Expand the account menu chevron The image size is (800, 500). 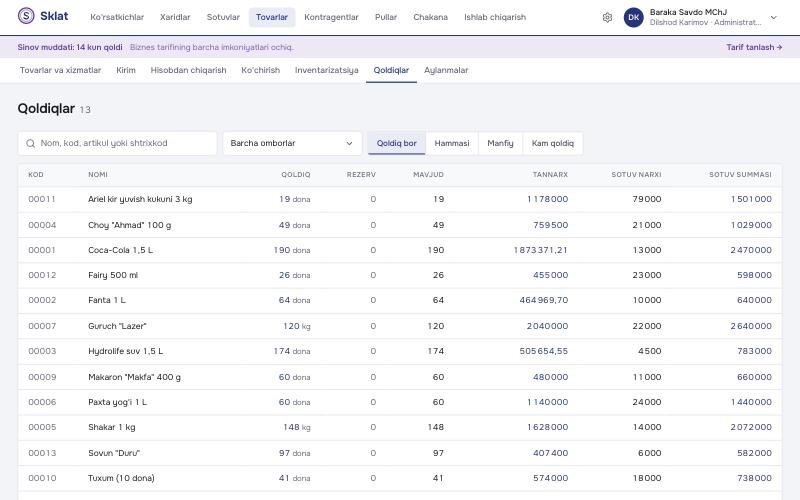(x=773, y=17)
